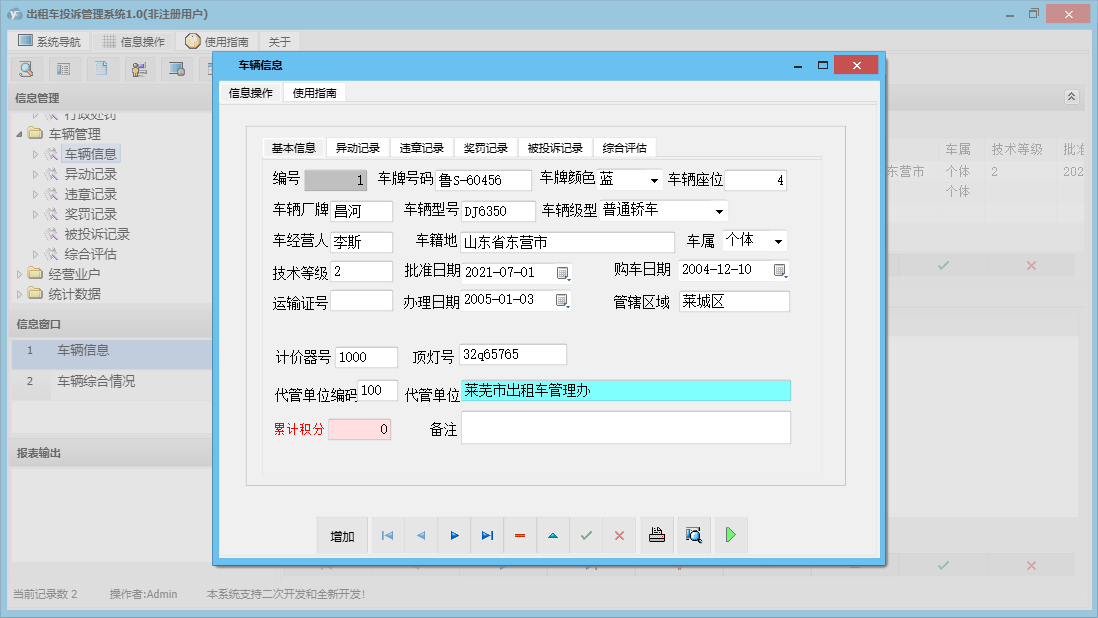Cancel changes with red X icon
The height and width of the screenshot is (618, 1098).
point(619,535)
